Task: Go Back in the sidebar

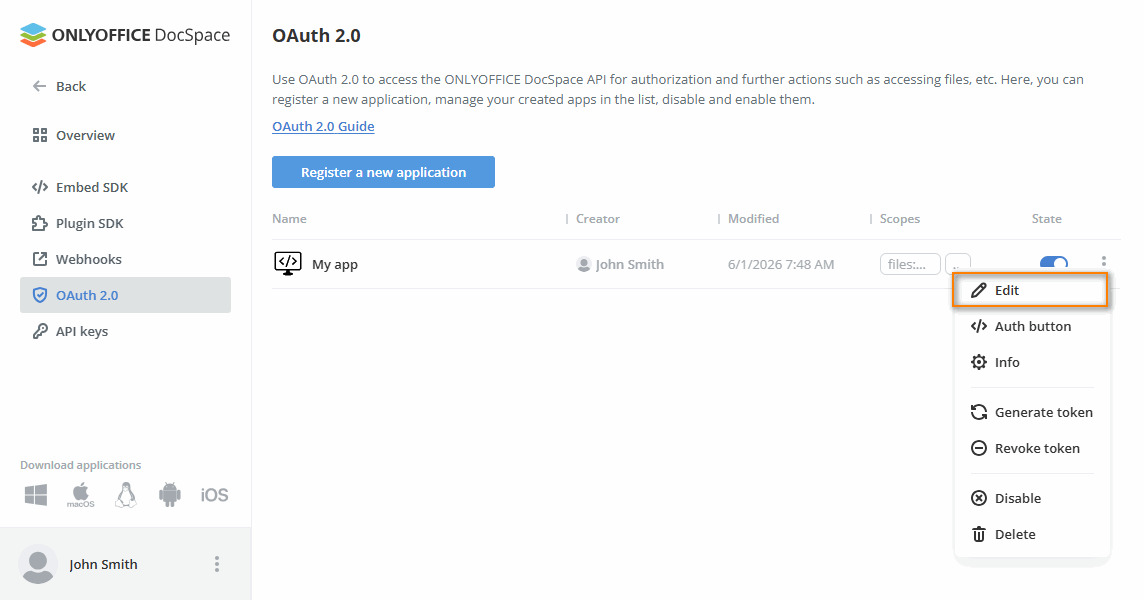Action: point(71,86)
